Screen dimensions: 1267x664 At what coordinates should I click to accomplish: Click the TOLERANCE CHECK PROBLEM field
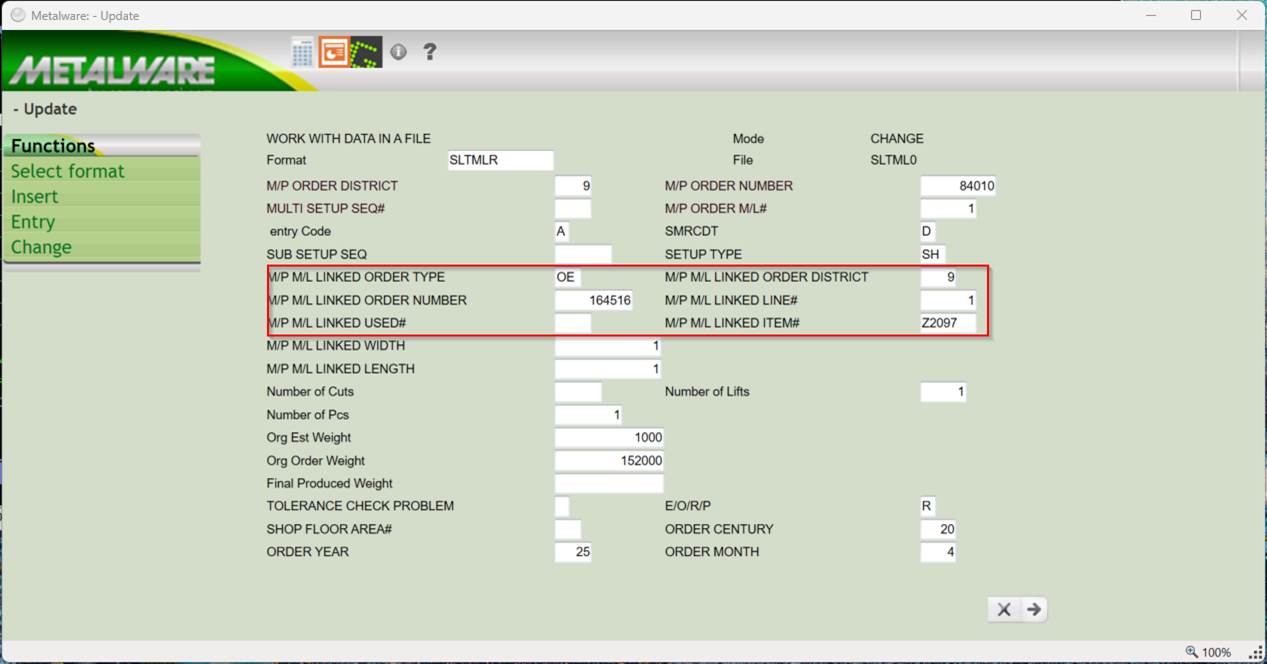pyautogui.click(x=562, y=506)
